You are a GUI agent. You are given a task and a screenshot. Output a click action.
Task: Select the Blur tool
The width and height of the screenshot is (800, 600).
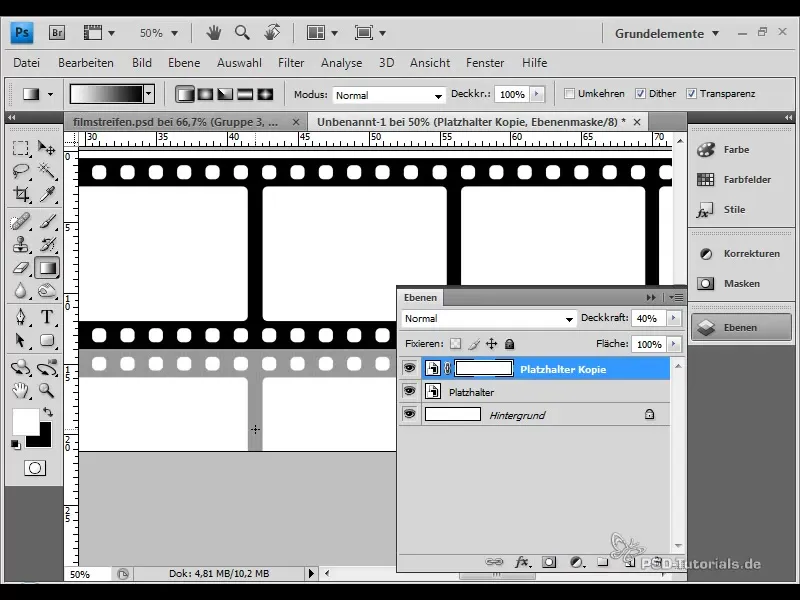pyautogui.click(x=20, y=291)
